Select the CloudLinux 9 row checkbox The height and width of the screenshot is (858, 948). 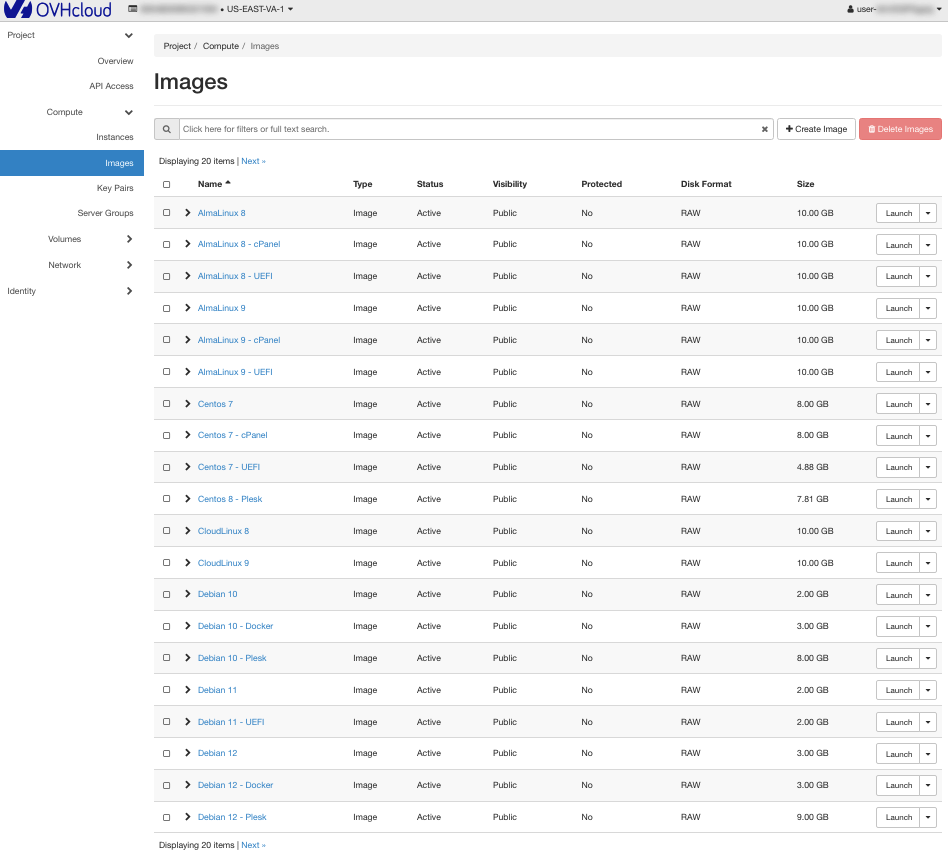click(166, 563)
